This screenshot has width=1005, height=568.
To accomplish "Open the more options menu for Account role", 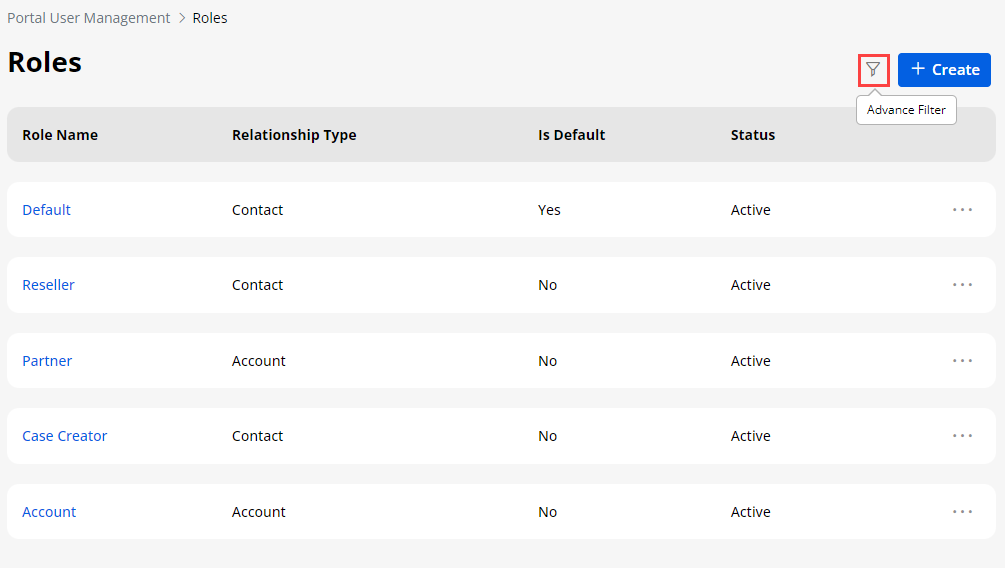I will coord(962,512).
